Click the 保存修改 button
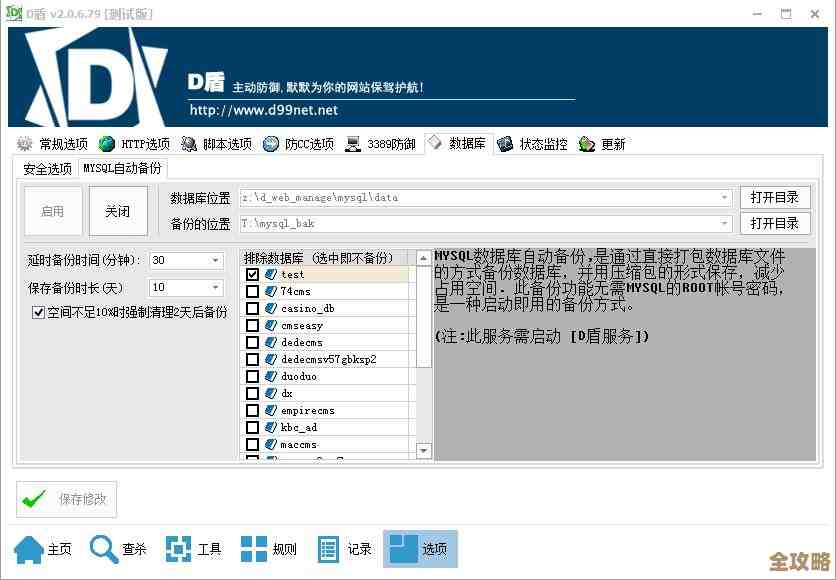 67,499
